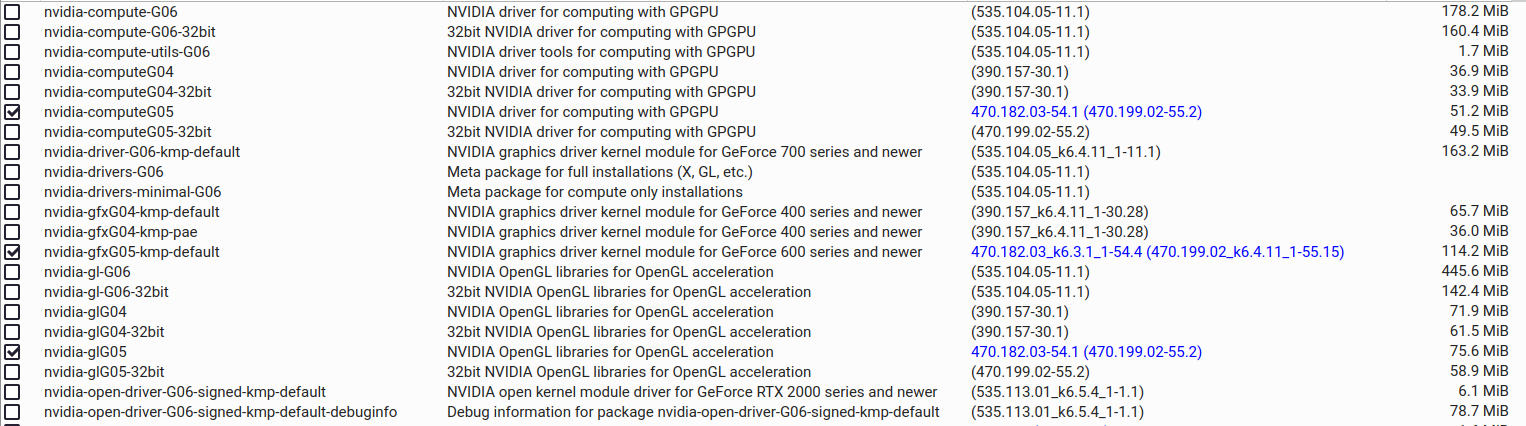
Task: Uncheck the nvidia-computeG05 package checkbox
Action: point(12,111)
